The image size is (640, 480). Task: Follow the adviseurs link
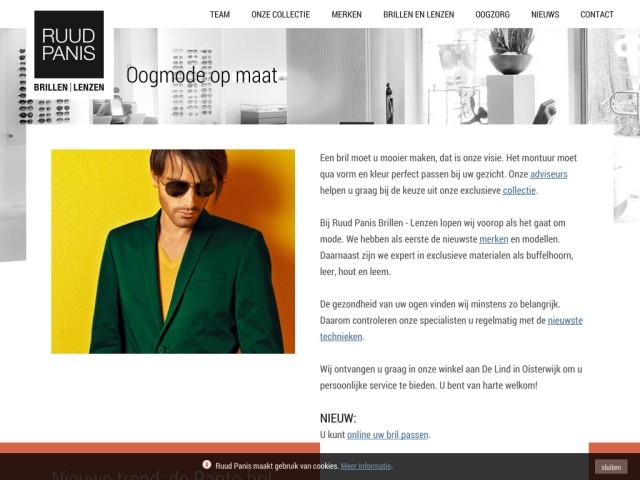click(549, 174)
